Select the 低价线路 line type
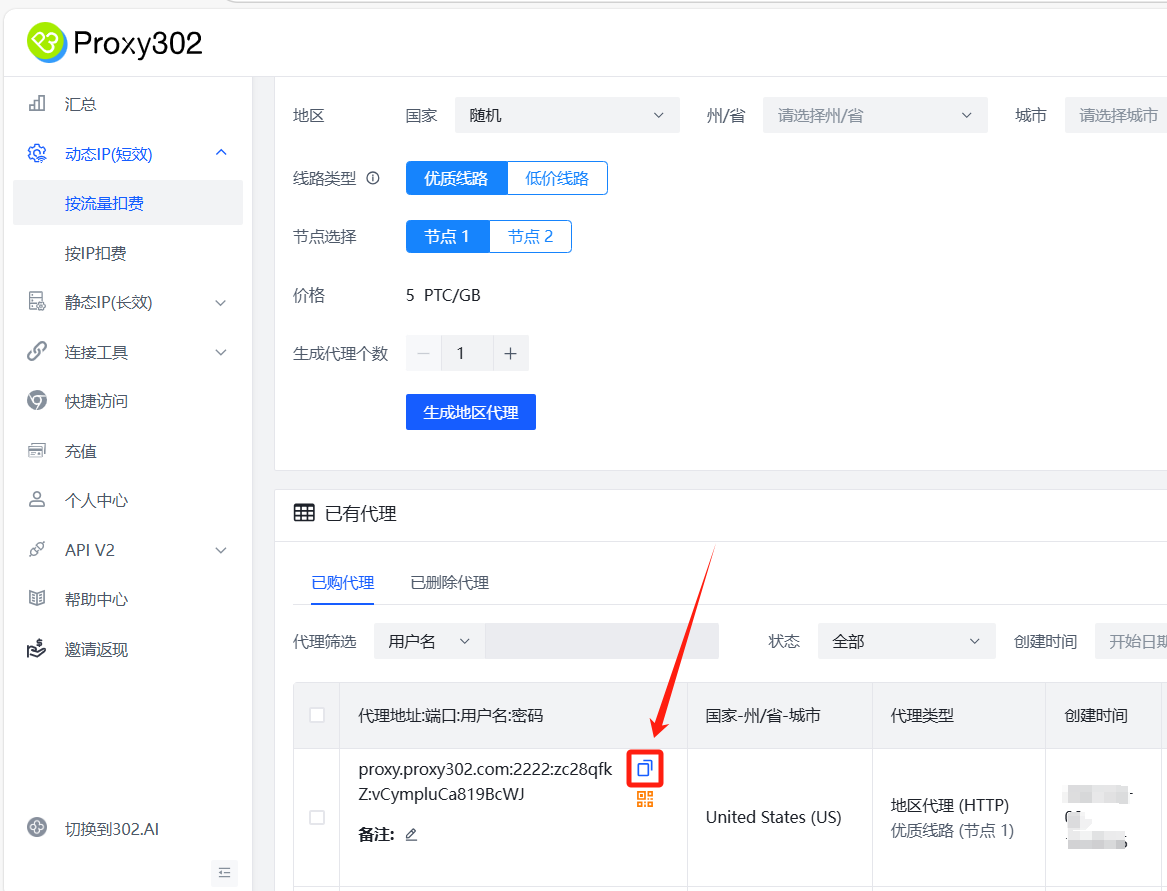Image resolution: width=1167 pixels, height=891 pixels. pyautogui.click(x=557, y=177)
